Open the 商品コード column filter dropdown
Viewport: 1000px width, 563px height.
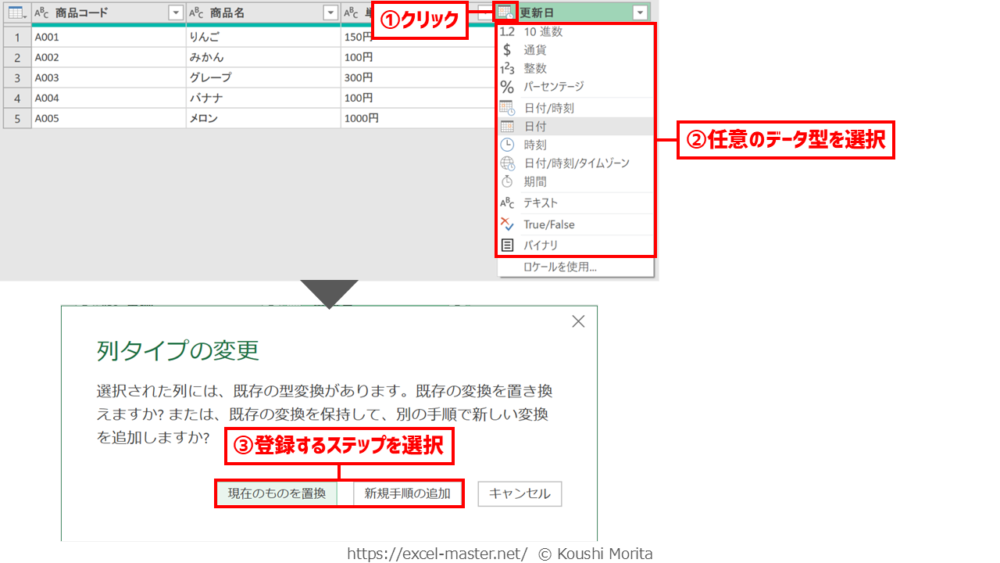176,13
